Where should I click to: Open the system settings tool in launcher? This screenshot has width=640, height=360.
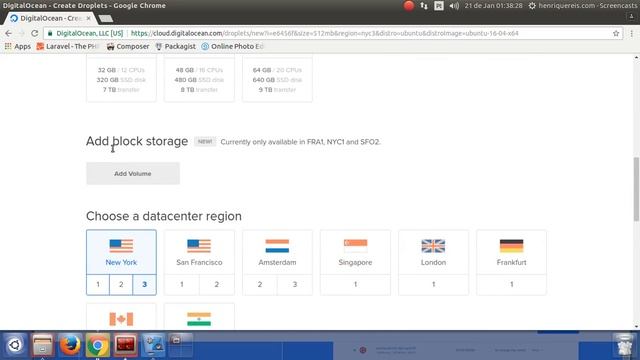coord(153,345)
